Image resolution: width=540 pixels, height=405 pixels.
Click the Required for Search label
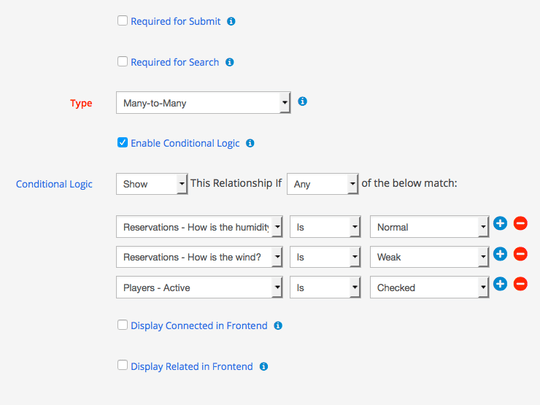pos(175,62)
